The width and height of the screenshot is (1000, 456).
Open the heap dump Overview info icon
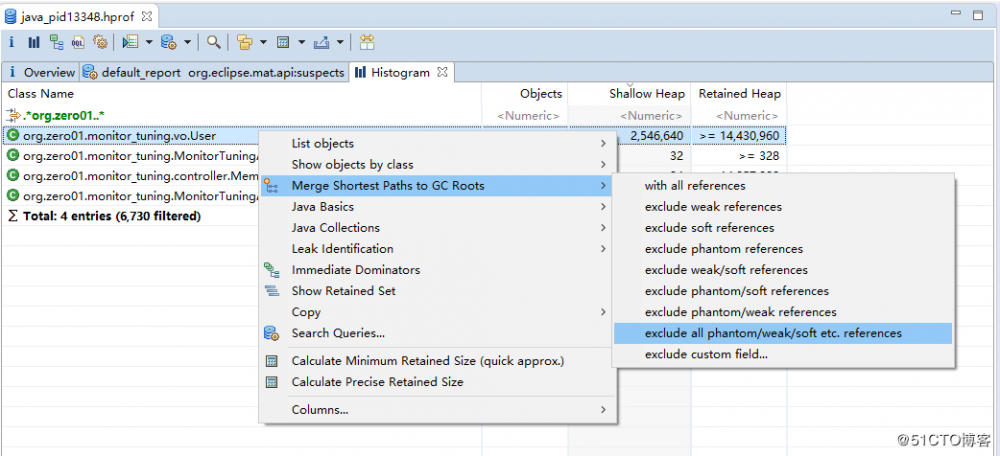[x=11, y=42]
